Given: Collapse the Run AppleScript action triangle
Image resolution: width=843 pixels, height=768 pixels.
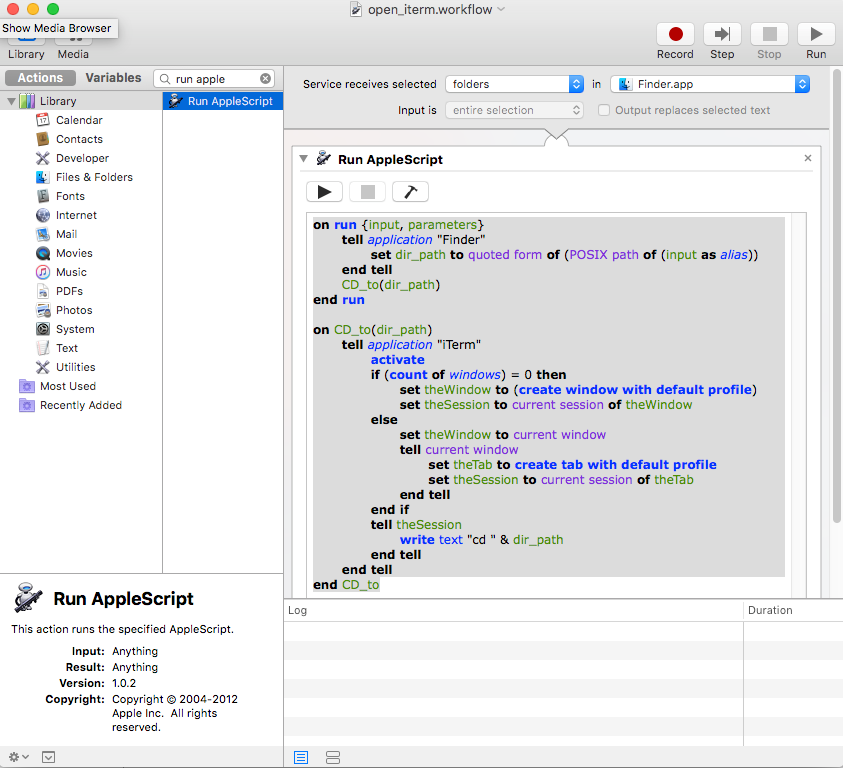Looking at the screenshot, I should pyautogui.click(x=303, y=159).
